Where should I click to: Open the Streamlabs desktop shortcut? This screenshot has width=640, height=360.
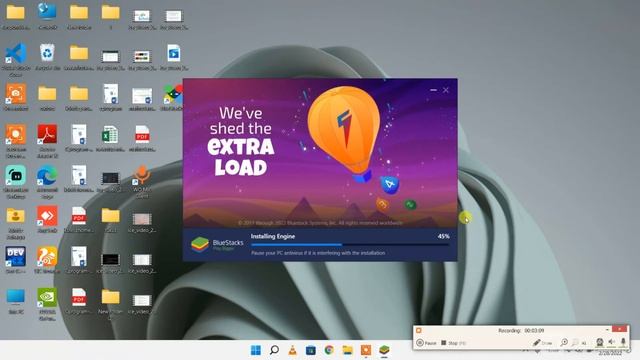16,176
